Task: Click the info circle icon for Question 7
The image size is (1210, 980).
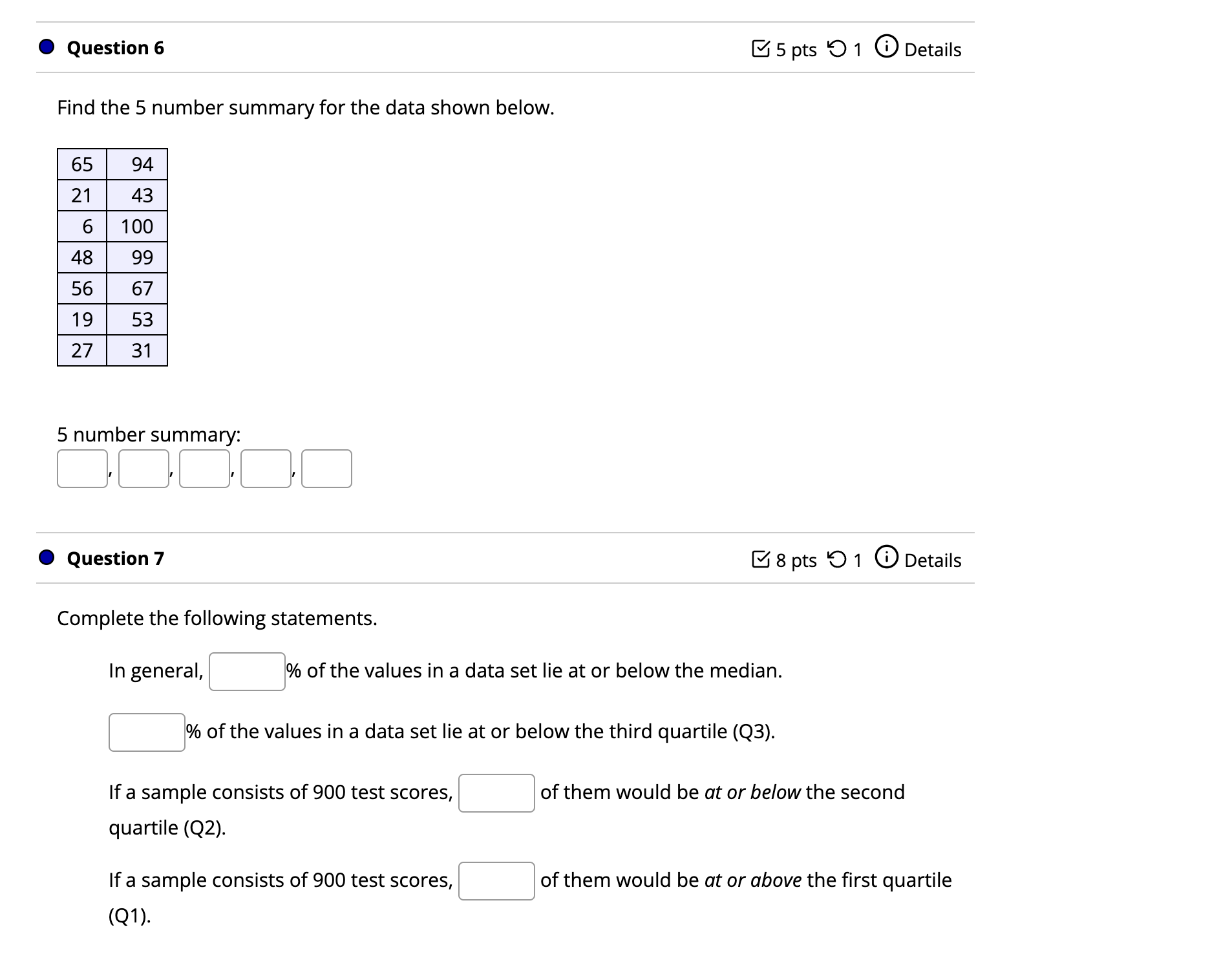Action: click(x=888, y=557)
